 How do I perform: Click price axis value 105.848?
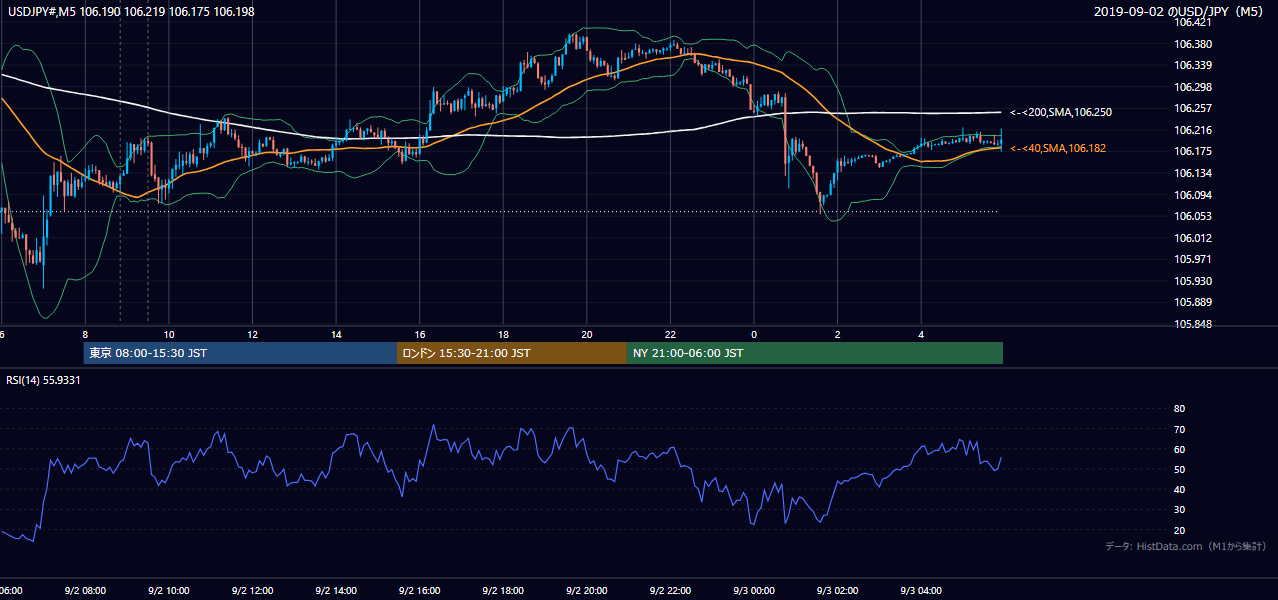tap(1191, 324)
